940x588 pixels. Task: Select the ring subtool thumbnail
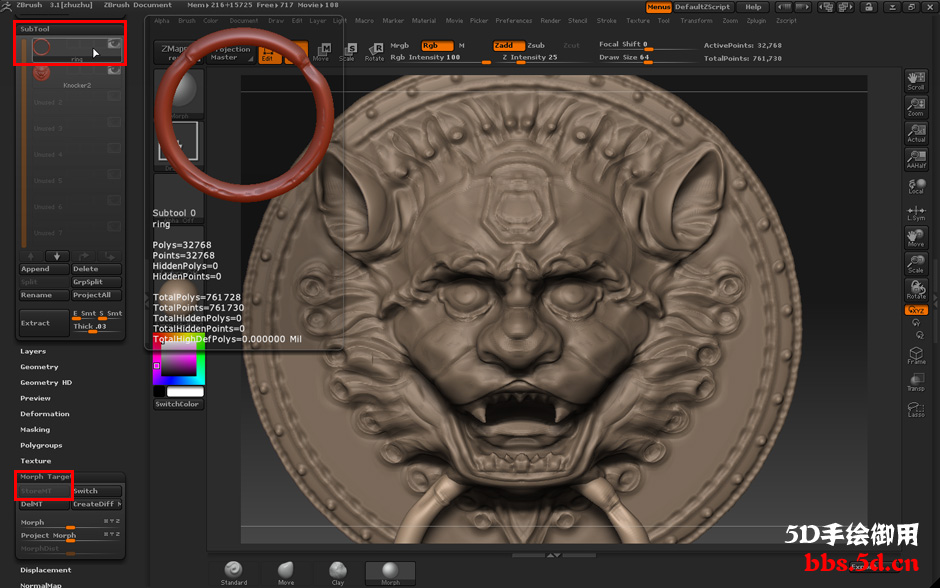click(x=41, y=47)
